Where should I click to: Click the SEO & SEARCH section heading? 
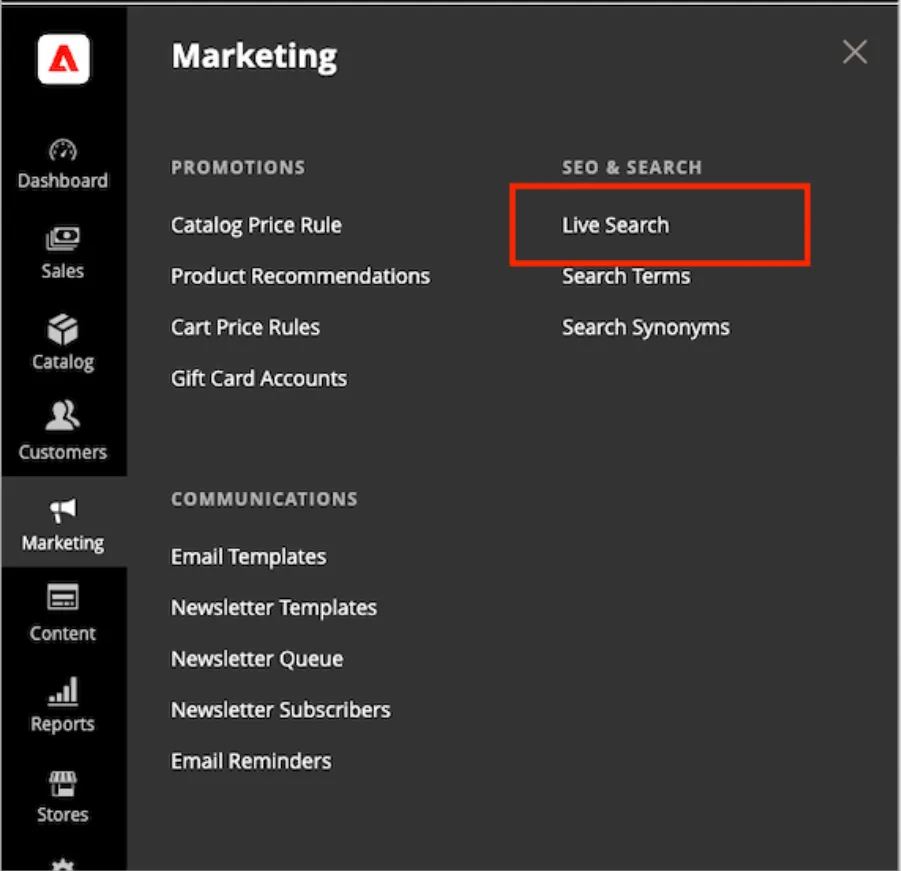(x=632, y=168)
